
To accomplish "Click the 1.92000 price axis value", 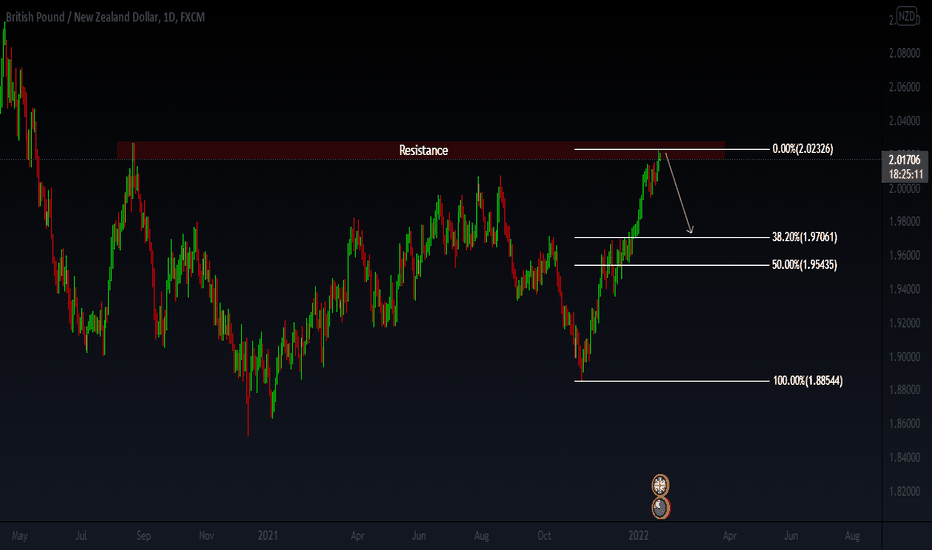I will (904, 323).
